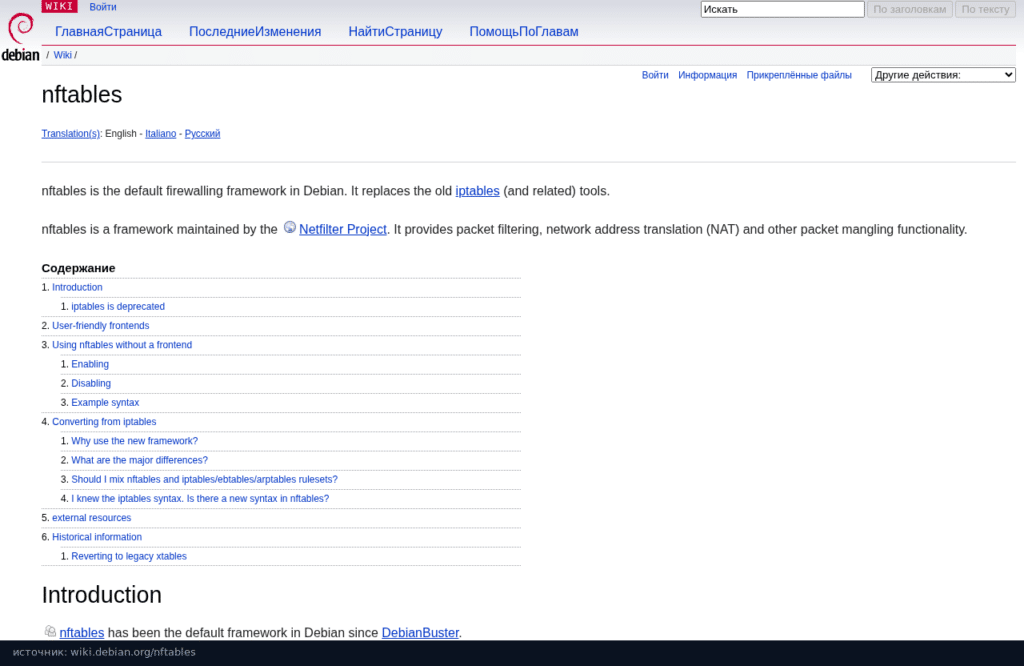The image size is (1024, 666).
Task: Jump to Introduction in contents
Action: pos(77,287)
